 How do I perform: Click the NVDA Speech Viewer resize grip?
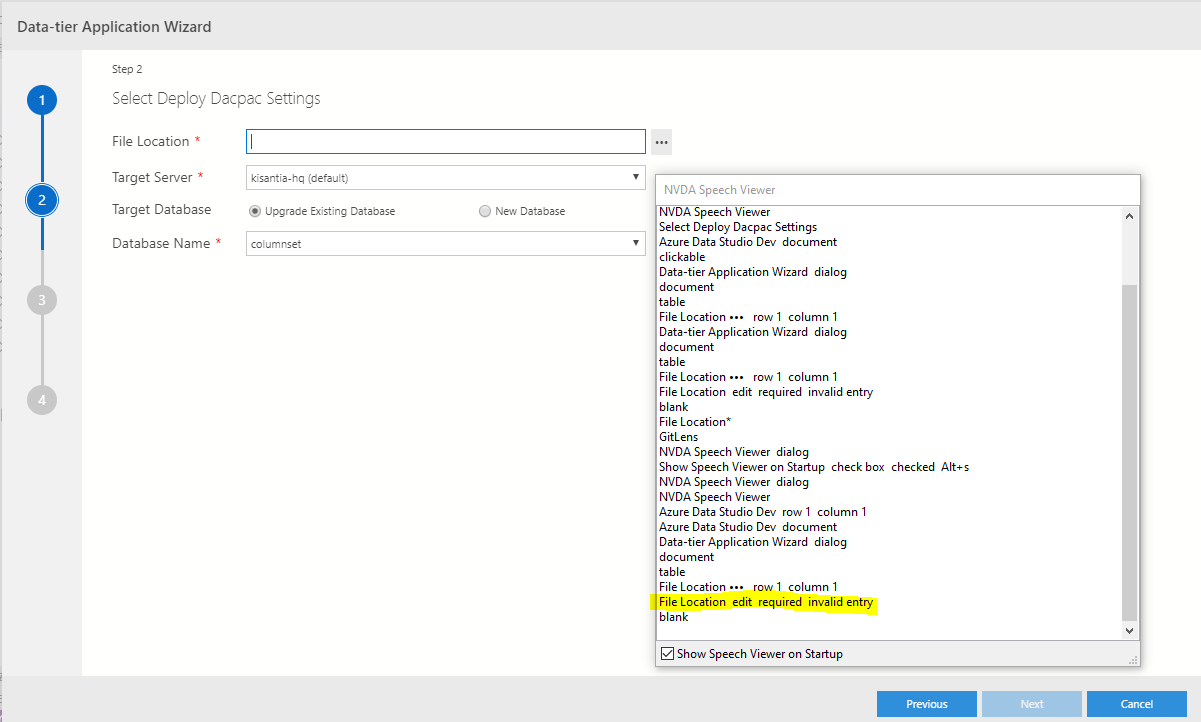(x=1135, y=660)
